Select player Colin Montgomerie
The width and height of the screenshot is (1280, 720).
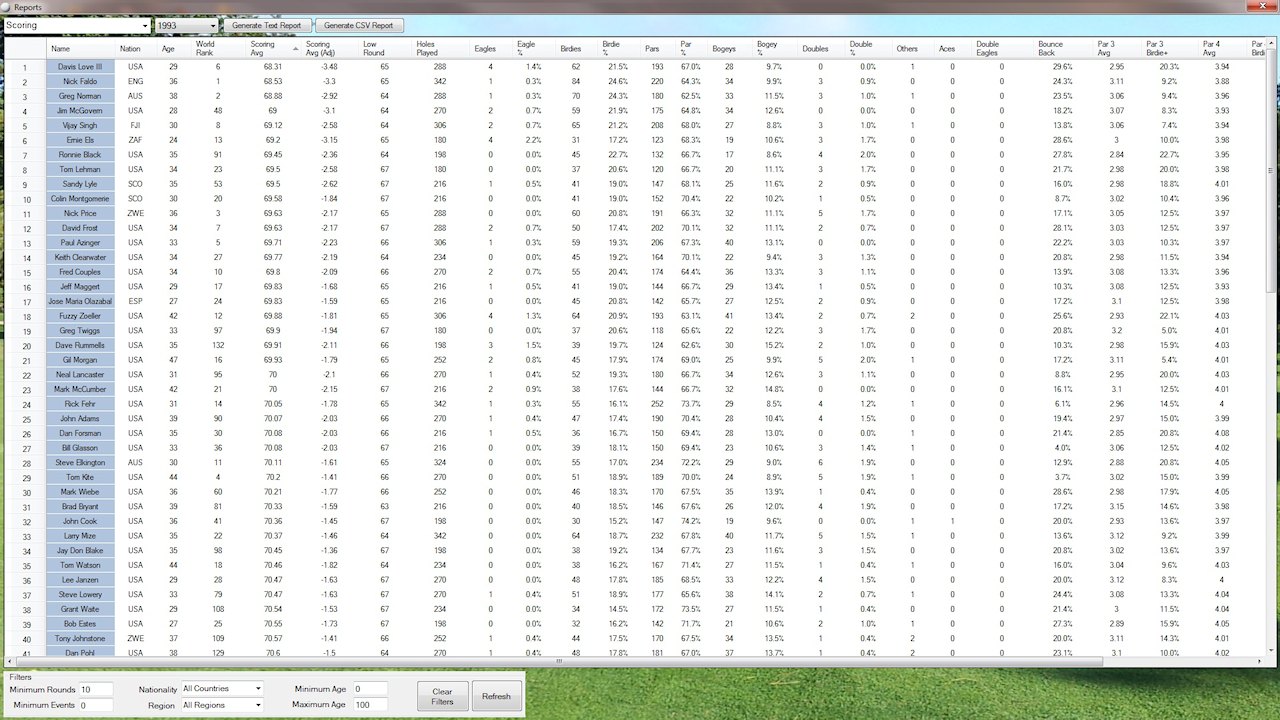(81, 199)
